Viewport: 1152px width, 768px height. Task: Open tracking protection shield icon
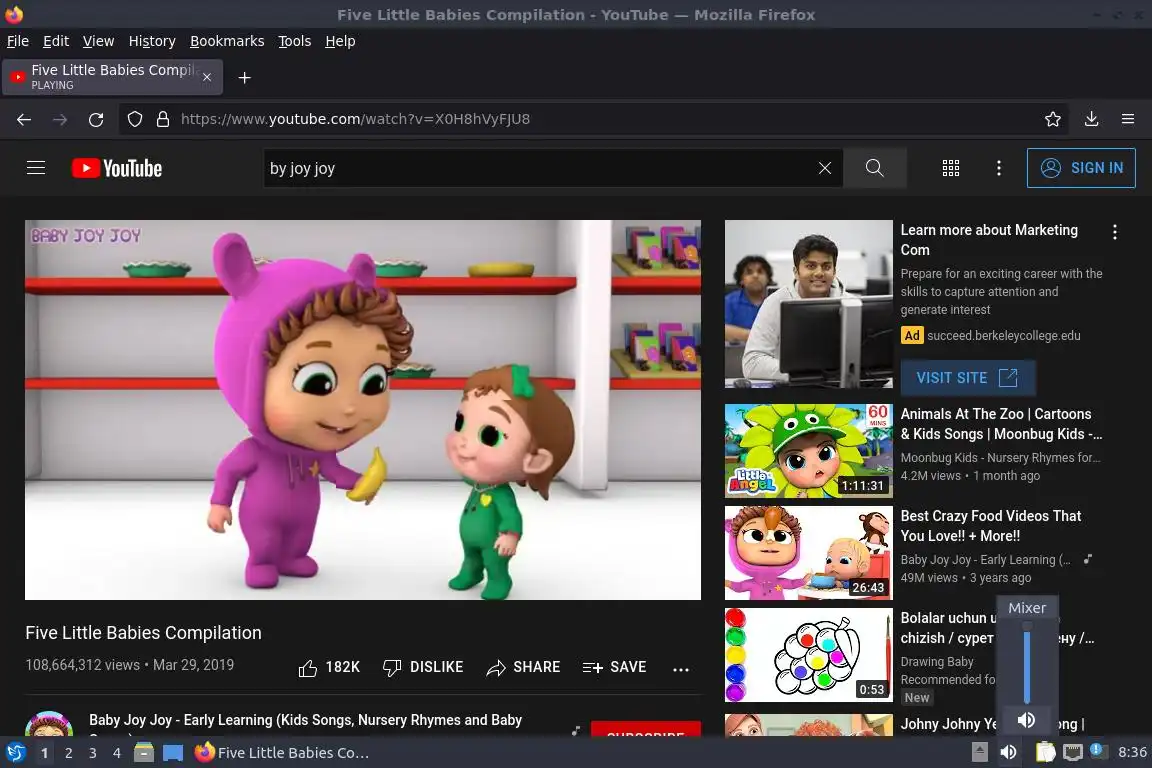[134, 119]
